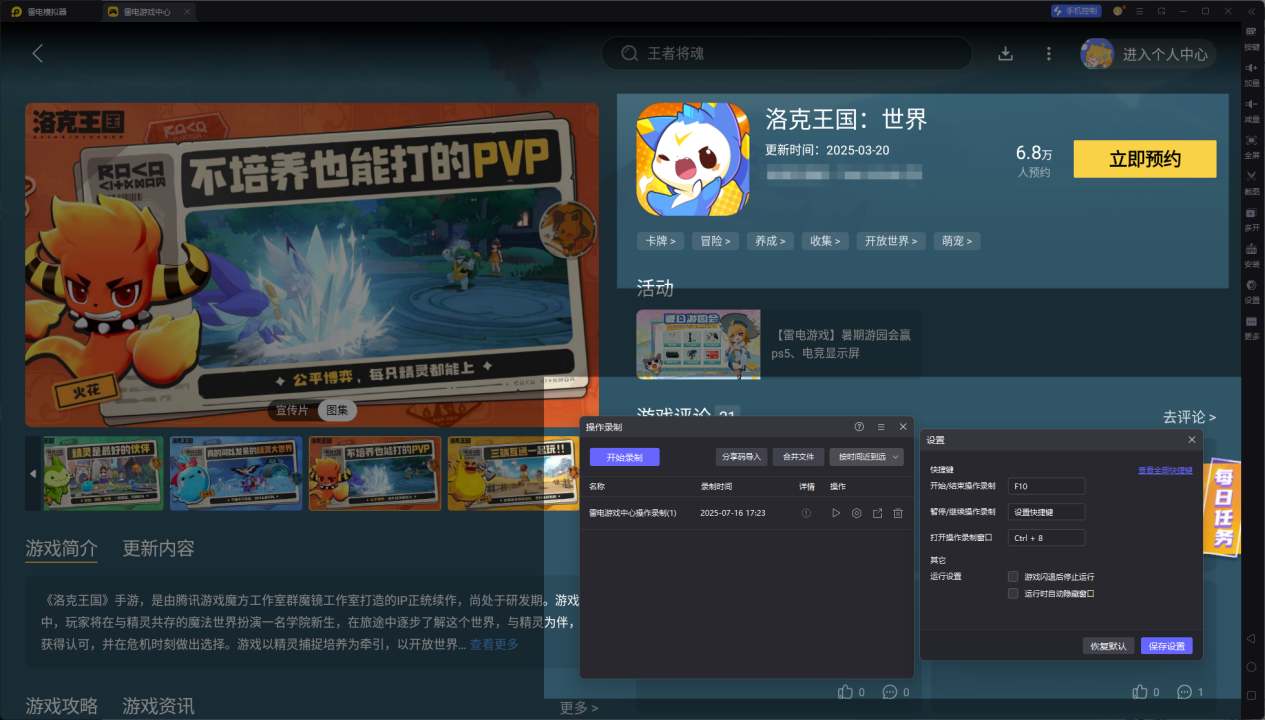The height and width of the screenshot is (720, 1265).
Task: Collapse the sidebar with double-arrow icon
Action: (1251, 11)
